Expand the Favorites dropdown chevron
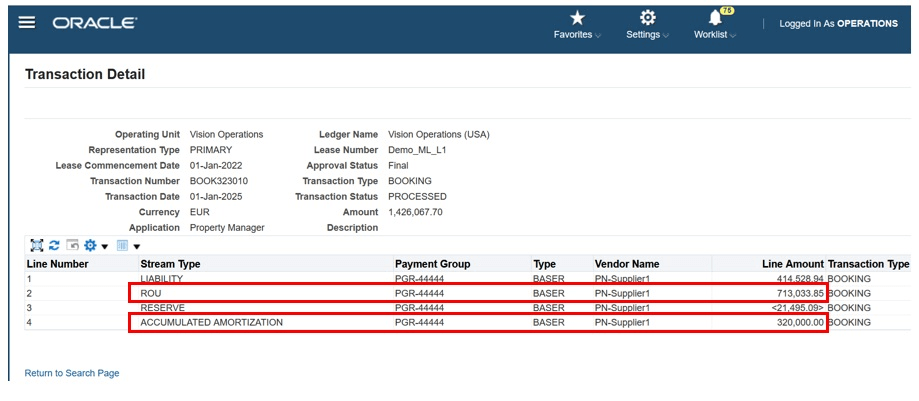The height and width of the screenshot is (401, 919). (598, 36)
